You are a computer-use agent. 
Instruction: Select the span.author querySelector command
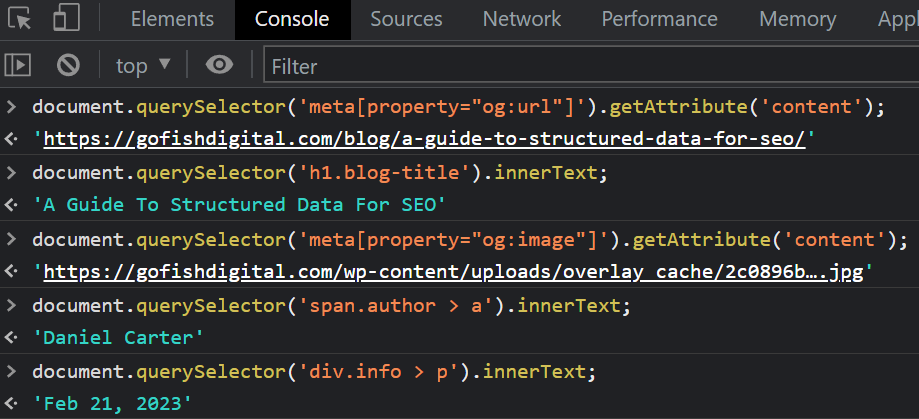(331, 305)
